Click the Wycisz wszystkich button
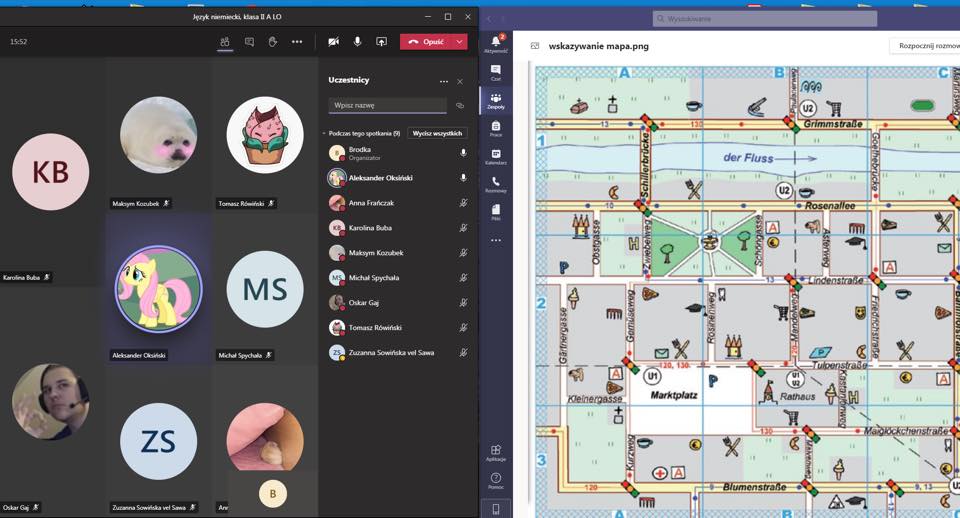960x518 pixels. click(438, 133)
